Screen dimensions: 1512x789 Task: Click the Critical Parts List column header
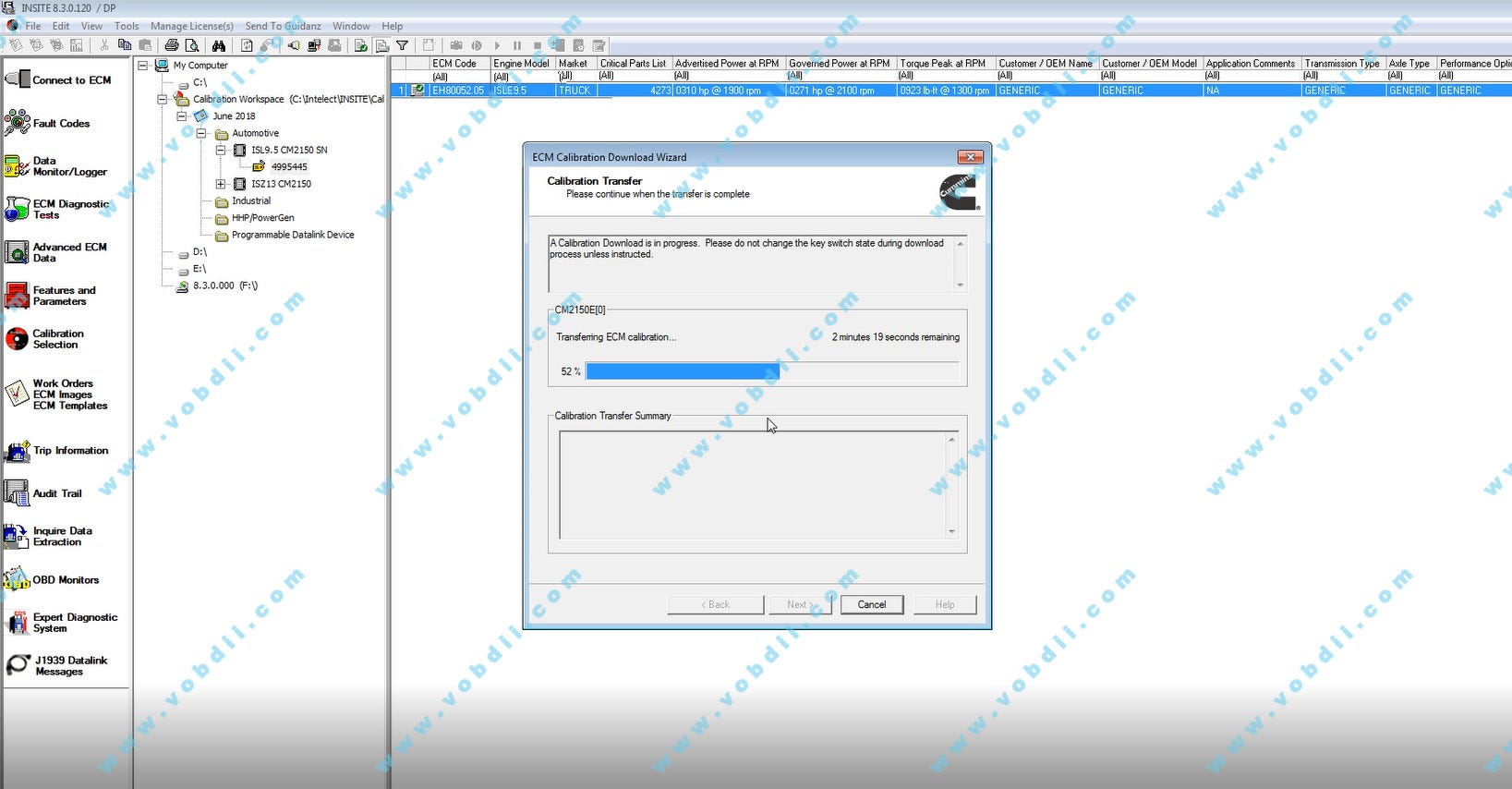pos(634,64)
